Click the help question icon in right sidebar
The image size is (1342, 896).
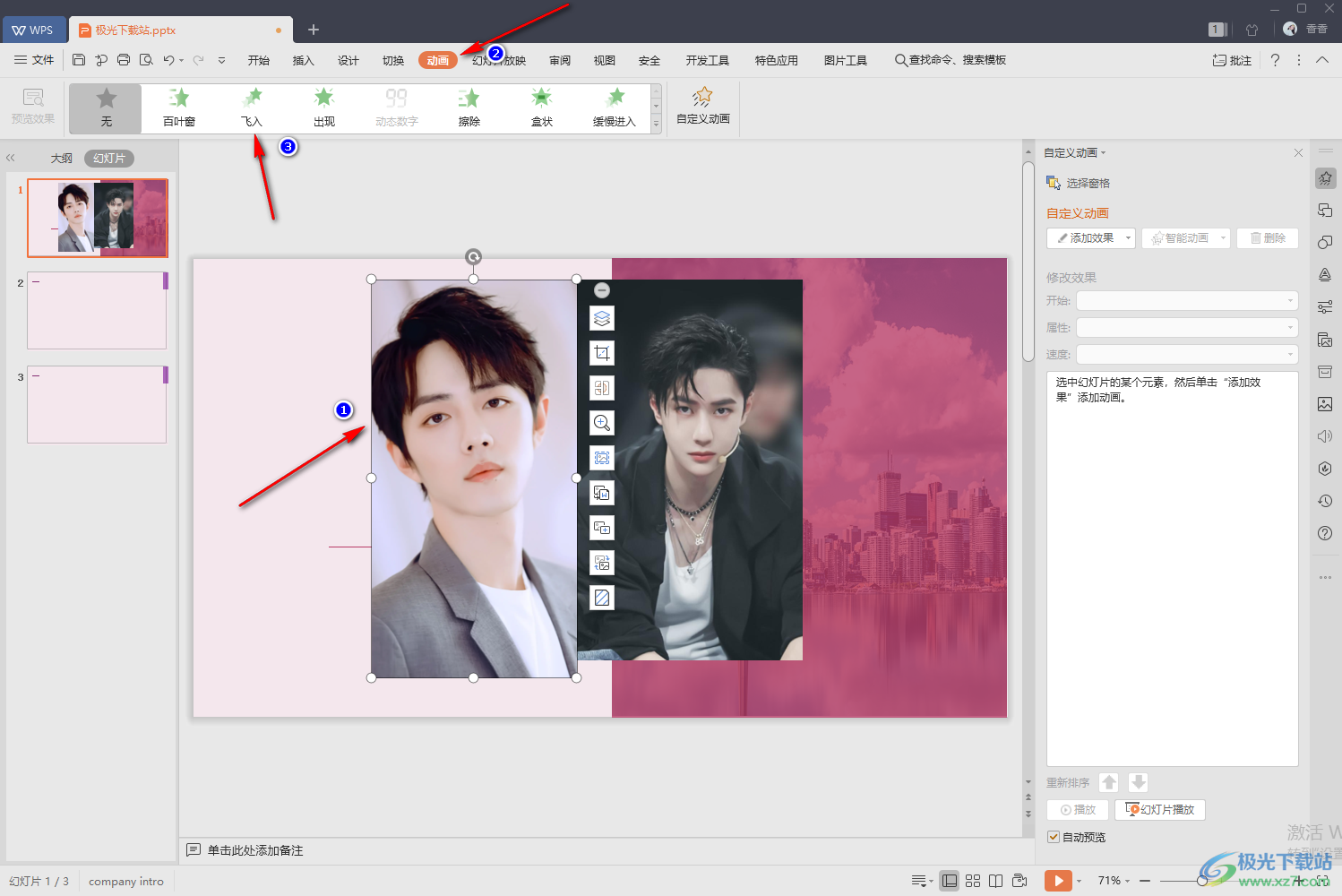point(1325,533)
